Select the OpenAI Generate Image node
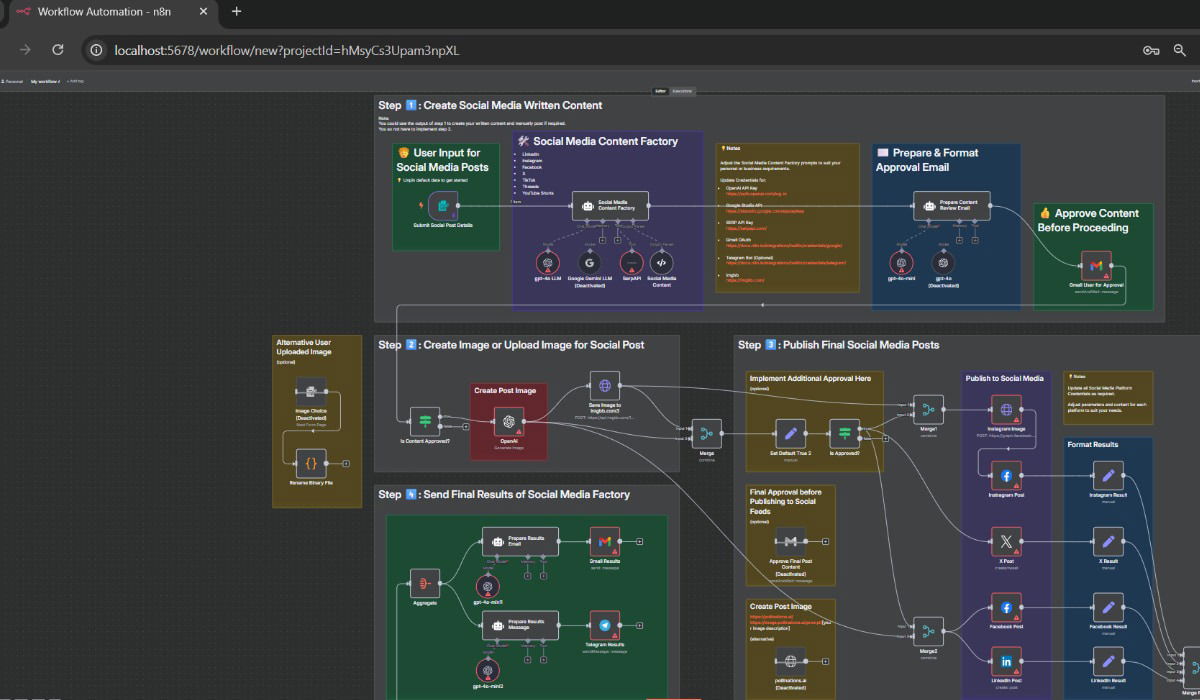 tap(509, 422)
